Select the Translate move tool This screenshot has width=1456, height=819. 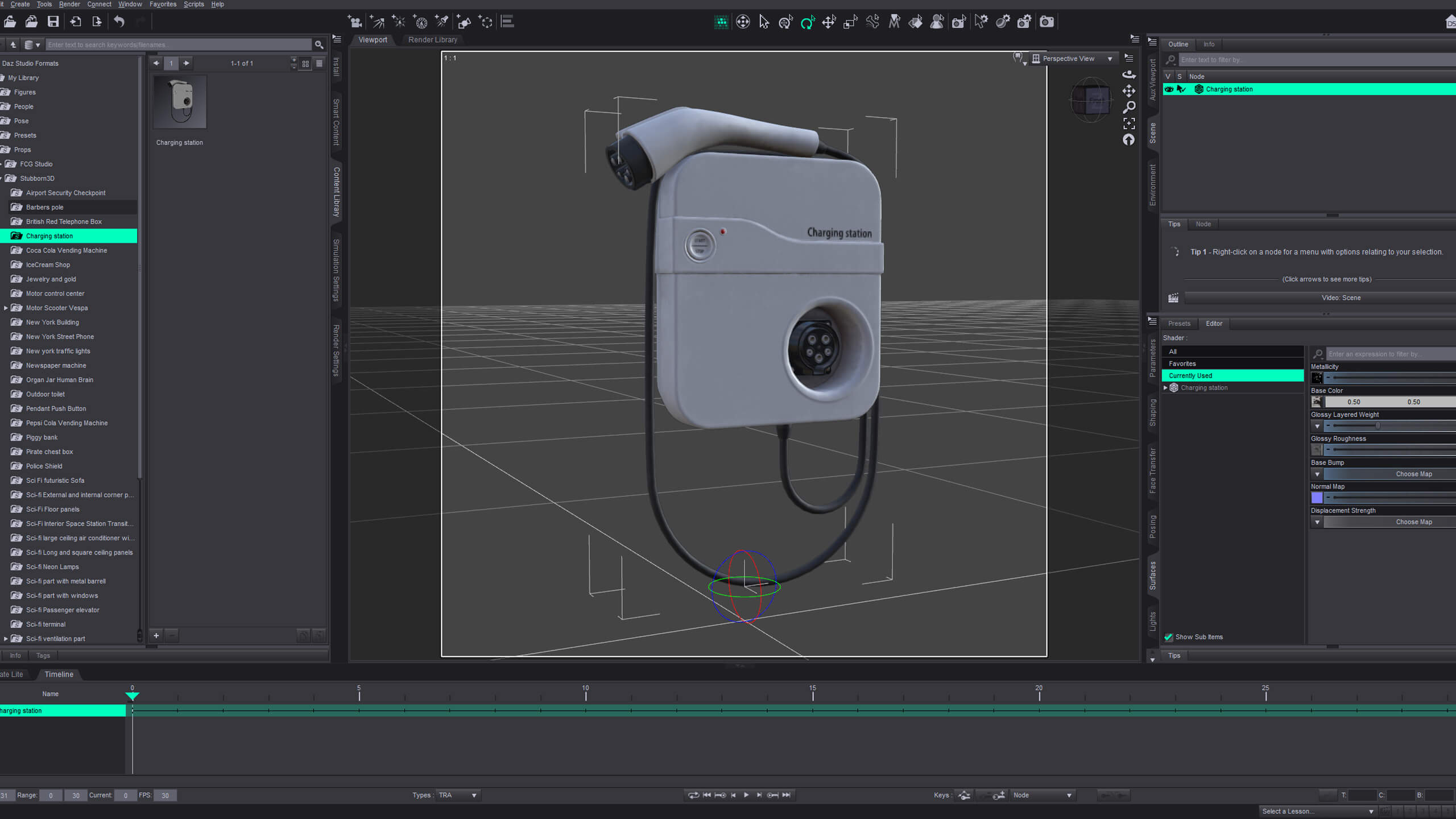[x=829, y=22]
